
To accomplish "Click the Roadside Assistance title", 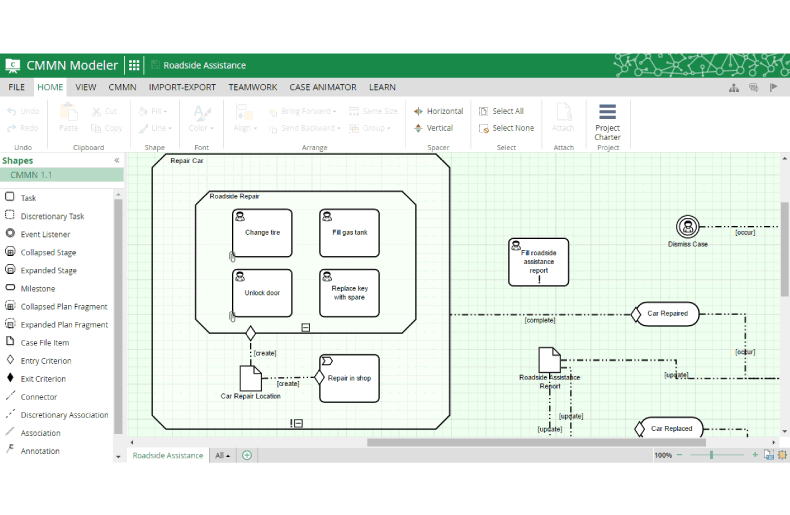I will [205, 65].
